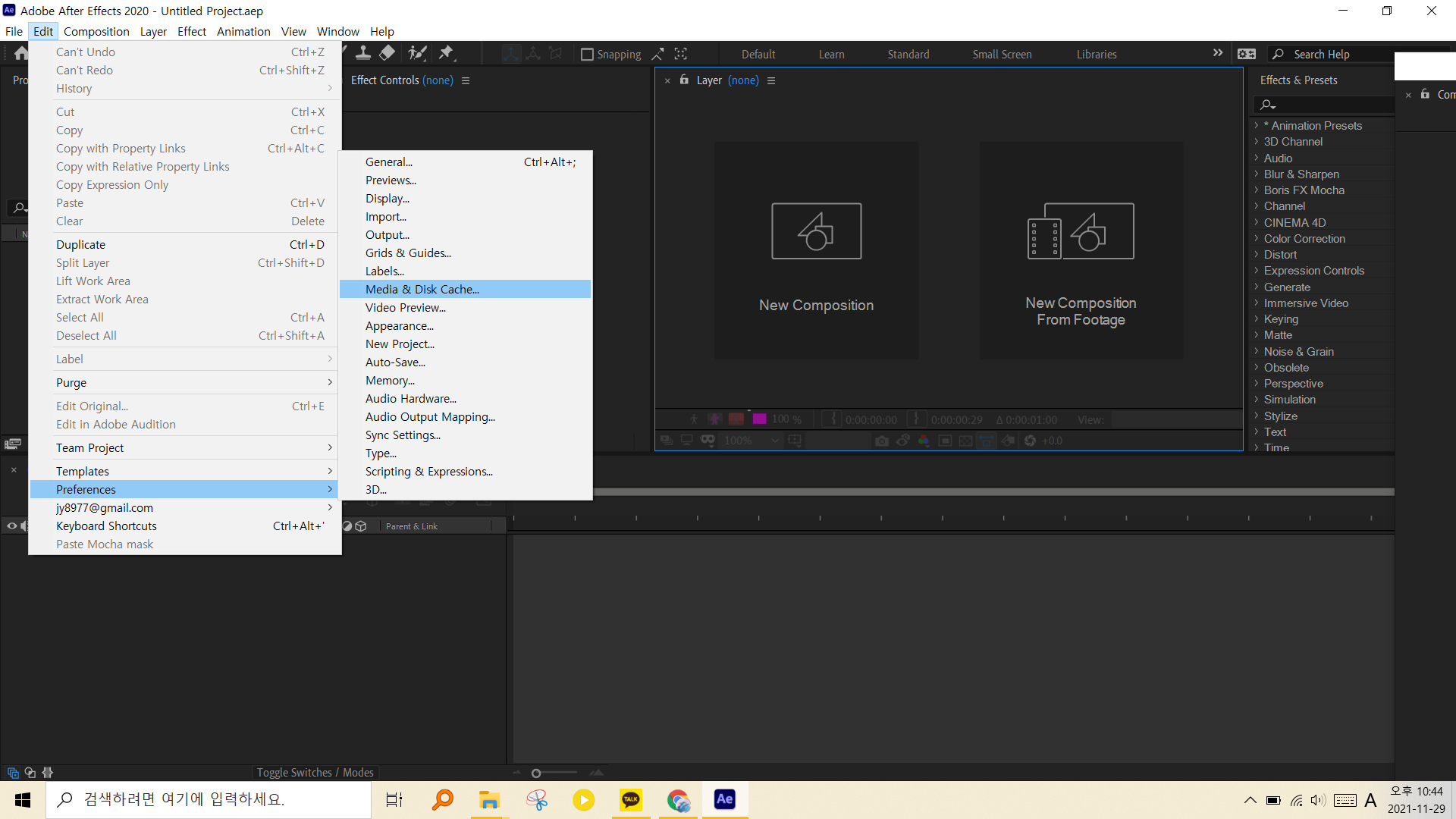Open KakaoTalk from the taskbar
Viewport: 1456px width, 819px height.
[631, 799]
